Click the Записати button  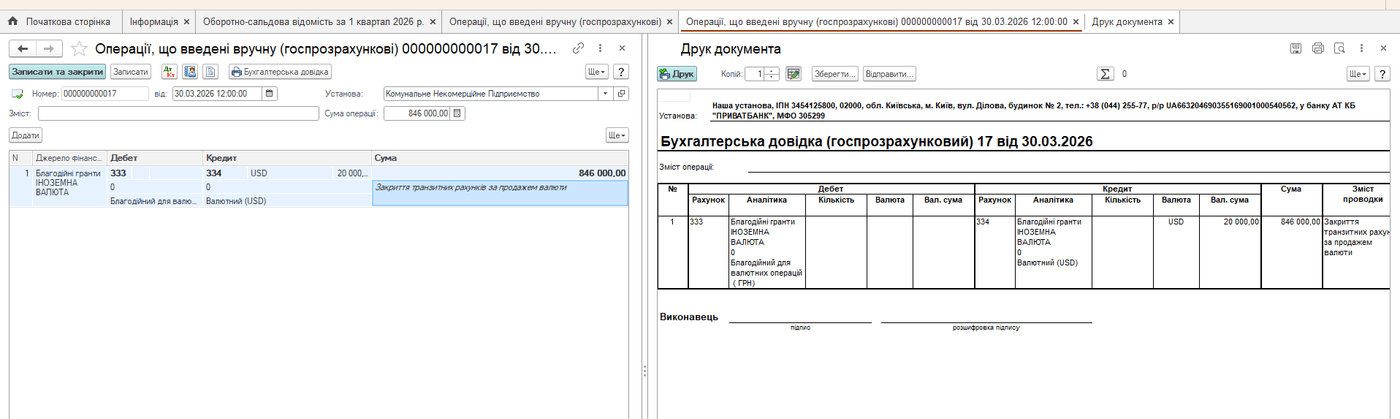coord(131,72)
